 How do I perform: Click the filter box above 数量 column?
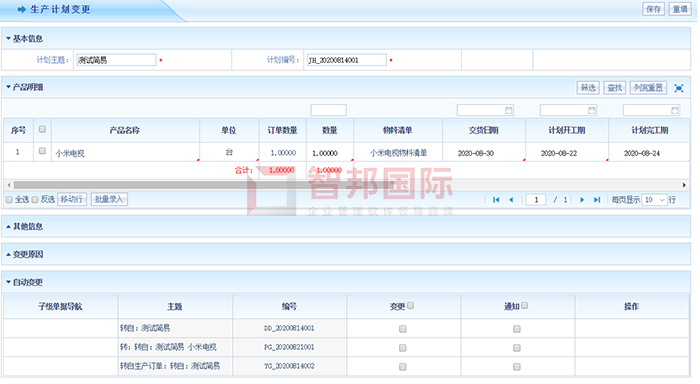tap(329, 110)
